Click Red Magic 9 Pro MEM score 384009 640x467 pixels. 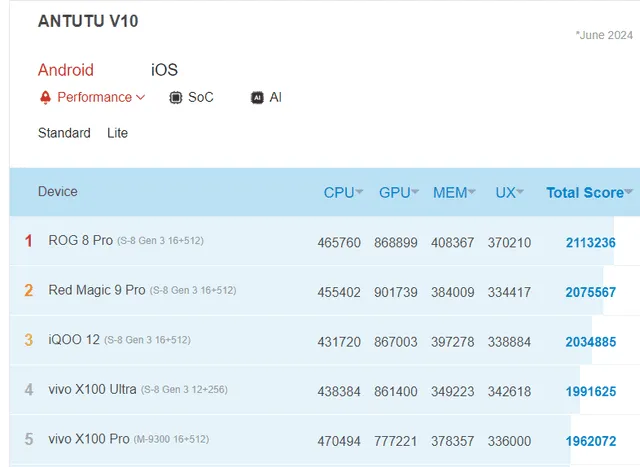[453, 292]
